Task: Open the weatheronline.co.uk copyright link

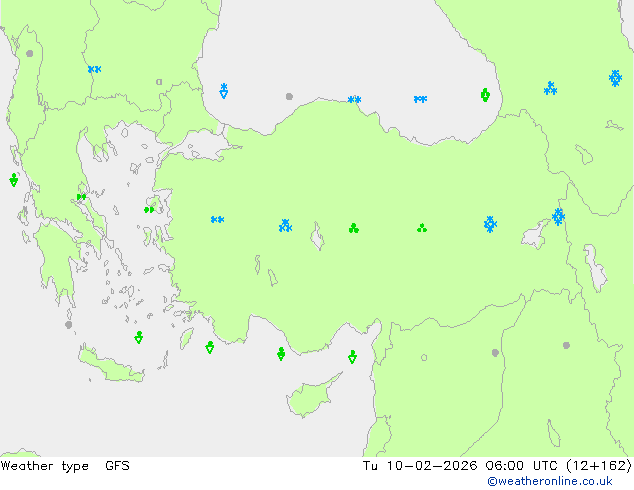Action: click(x=550, y=481)
